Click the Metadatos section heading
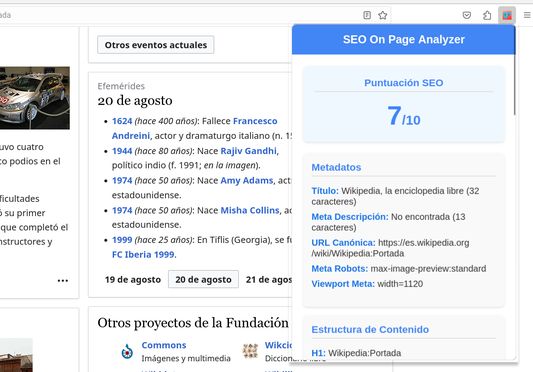The width and height of the screenshot is (533, 372). [x=336, y=167]
